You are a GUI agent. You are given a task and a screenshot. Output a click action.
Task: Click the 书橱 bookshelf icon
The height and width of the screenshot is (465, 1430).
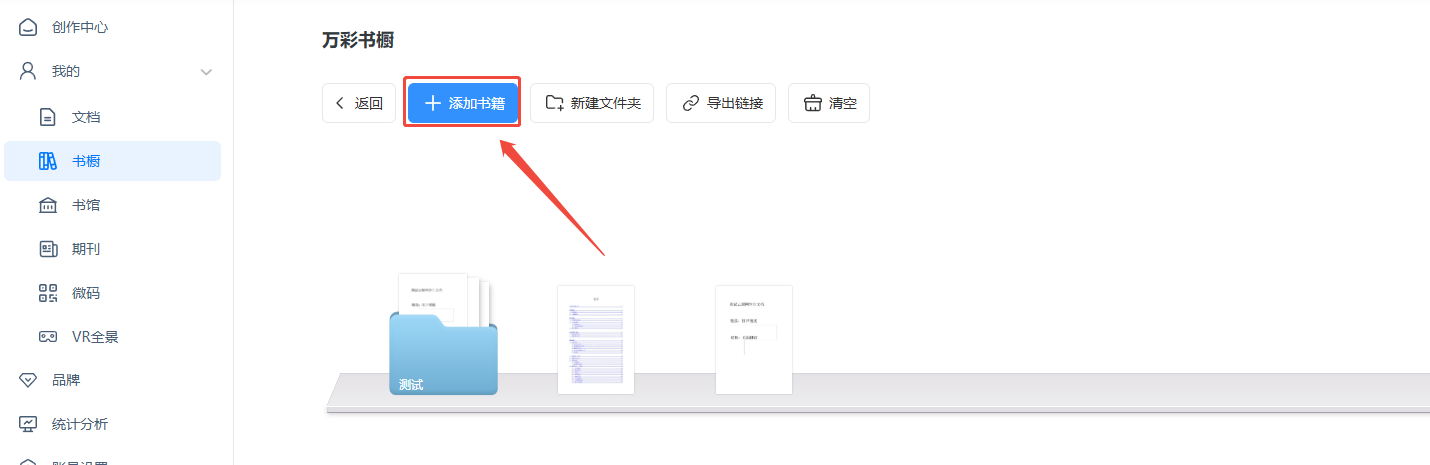[47, 161]
